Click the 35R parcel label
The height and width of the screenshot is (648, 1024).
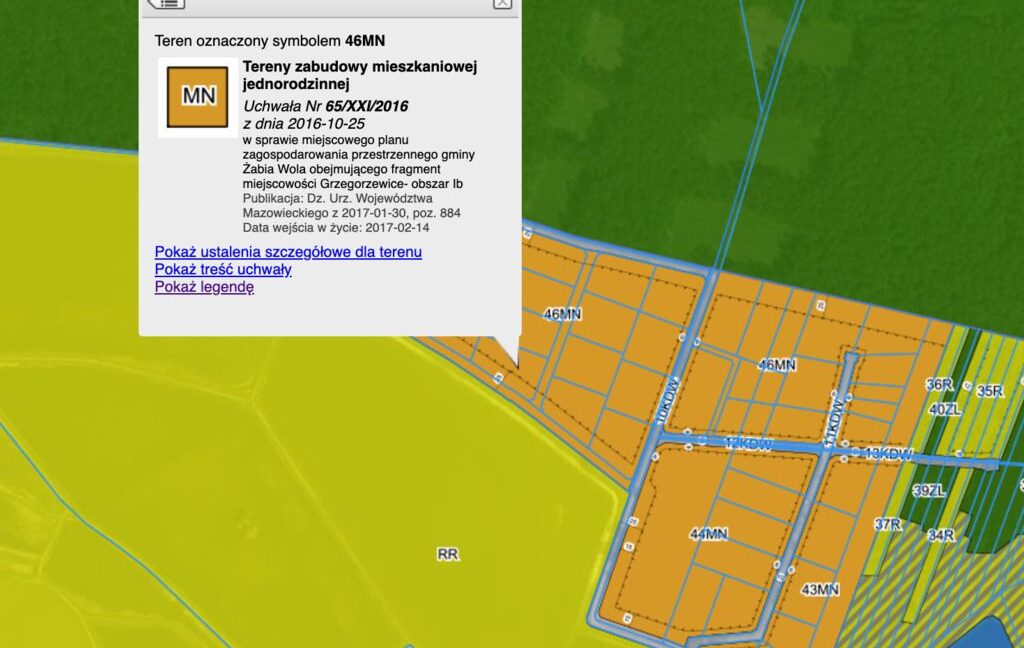(990, 391)
